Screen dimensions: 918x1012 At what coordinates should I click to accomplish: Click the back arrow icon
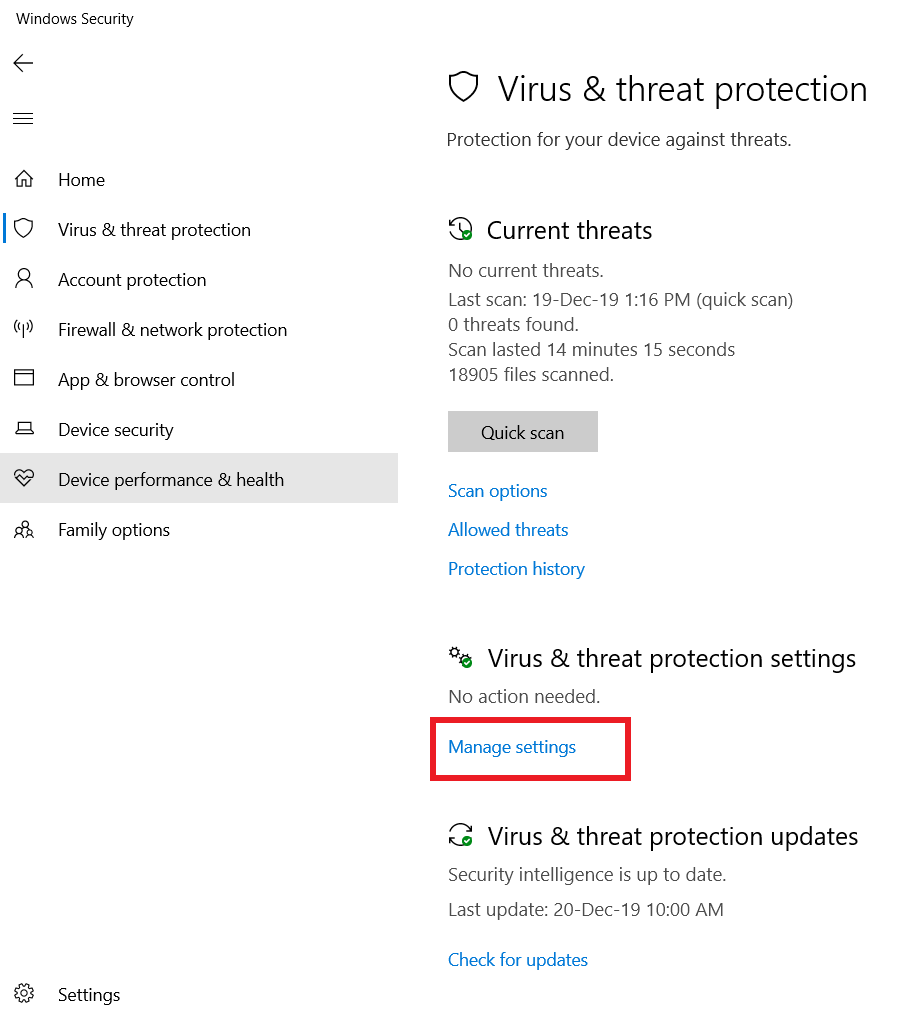pyautogui.click(x=23, y=63)
